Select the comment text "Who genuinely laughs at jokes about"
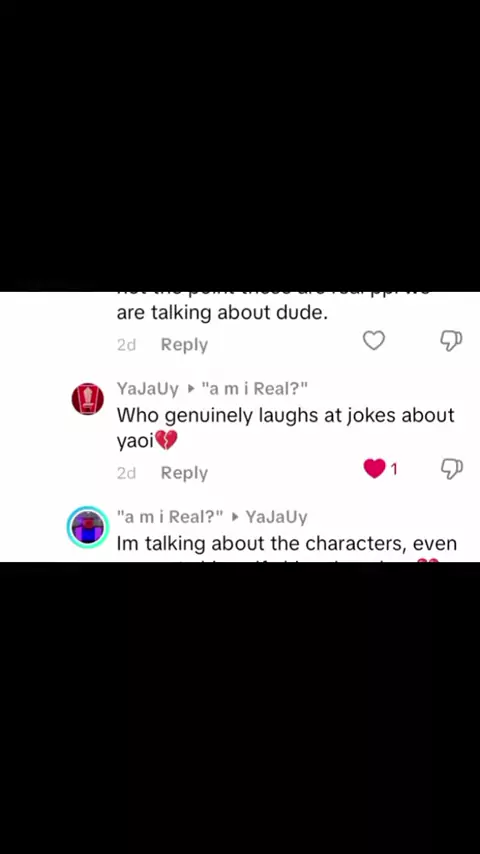This screenshot has width=480, height=854. [285, 416]
